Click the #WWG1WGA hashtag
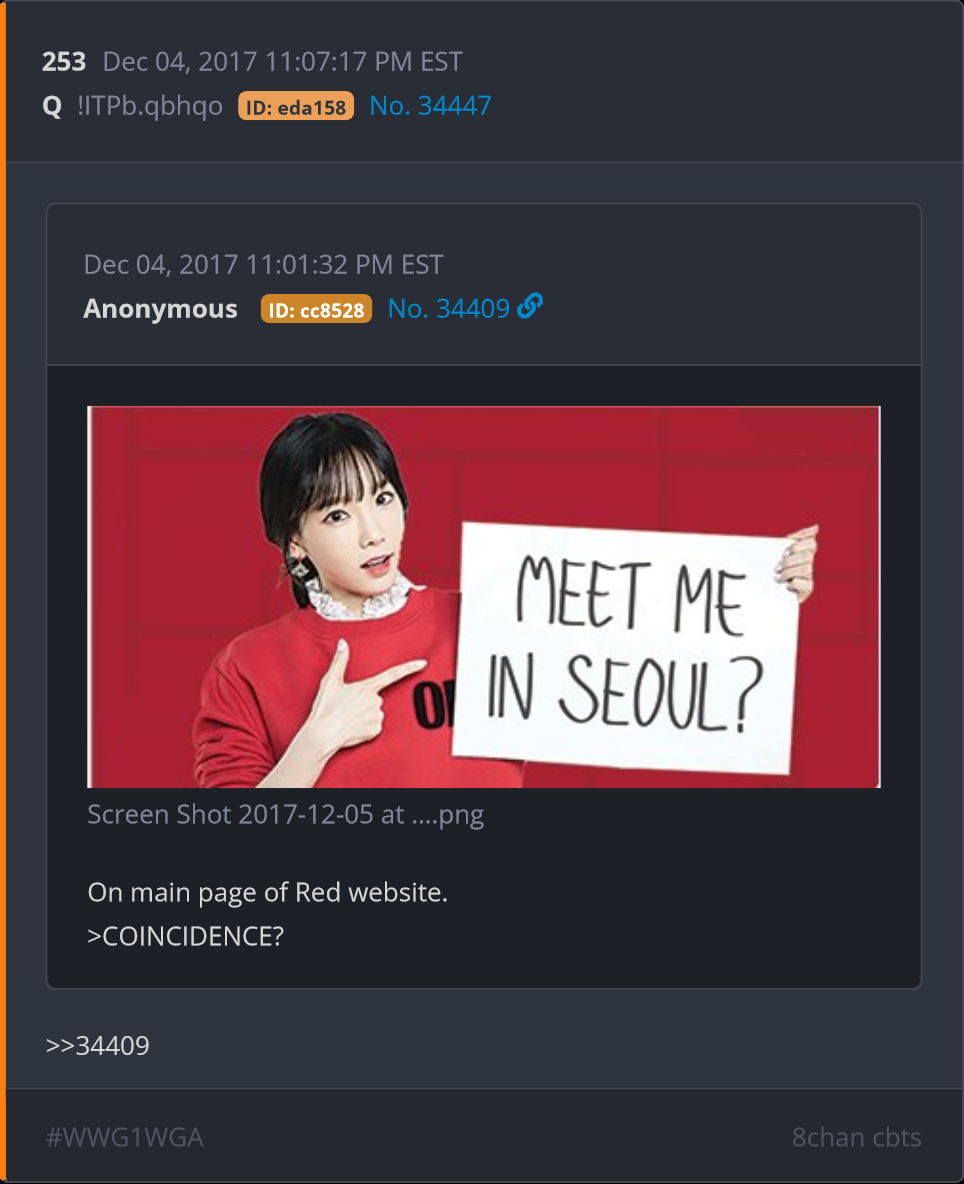The height and width of the screenshot is (1184, 964). coord(125,1137)
